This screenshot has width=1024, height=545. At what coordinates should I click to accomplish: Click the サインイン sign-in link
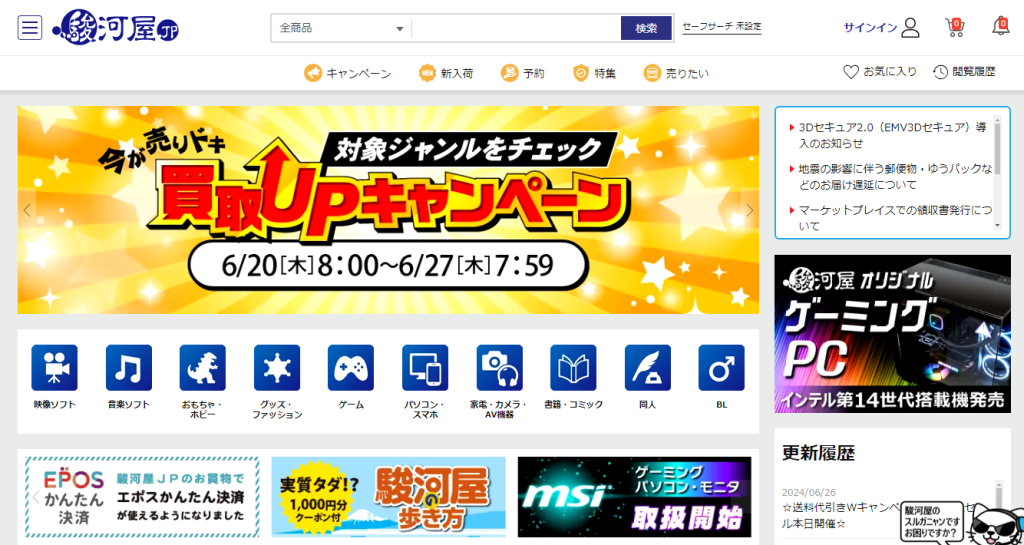880,28
